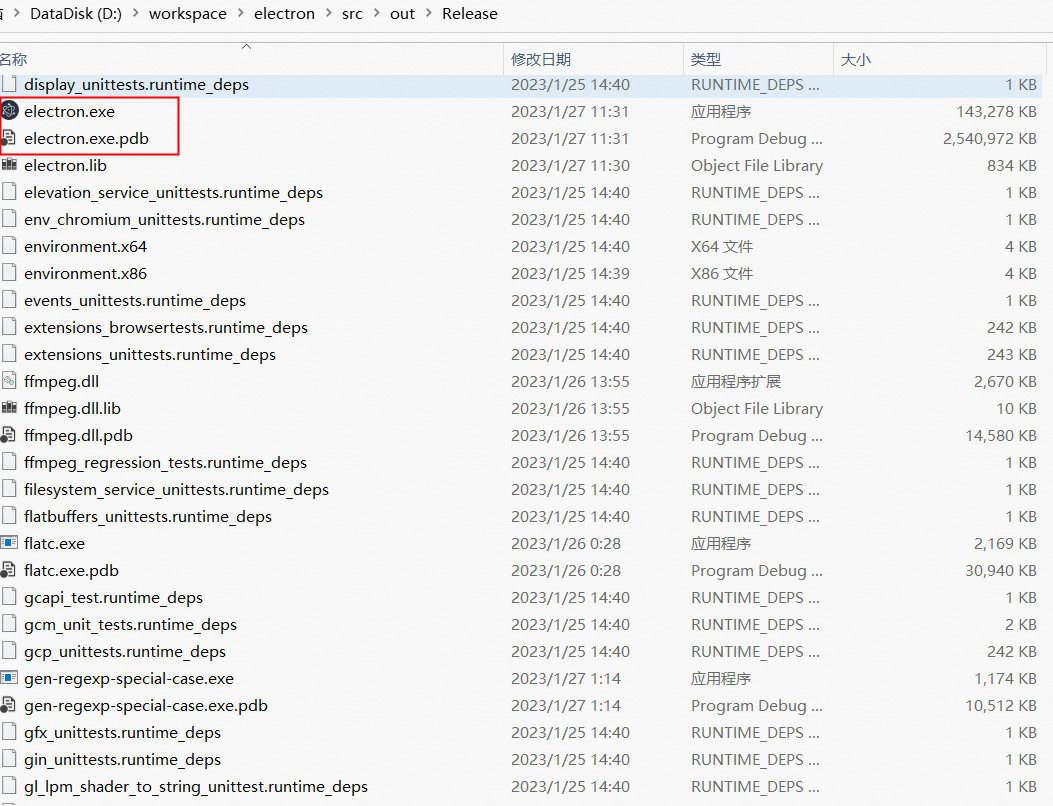This screenshot has width=1053, height=806.
Task: Click the X86 文件 type cell
Action: 722,273
